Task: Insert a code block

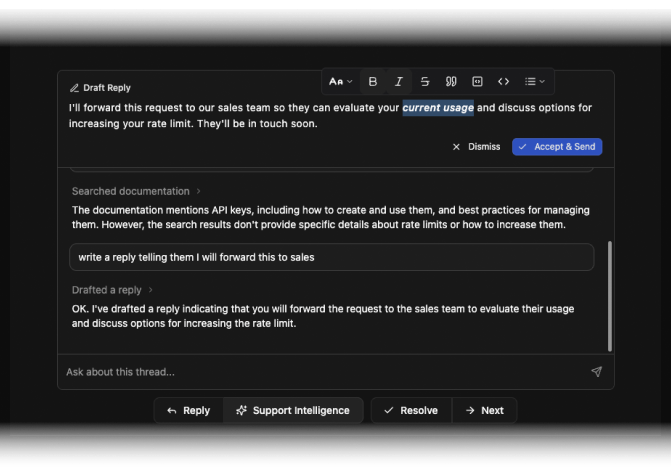Action: coord(477,82)
